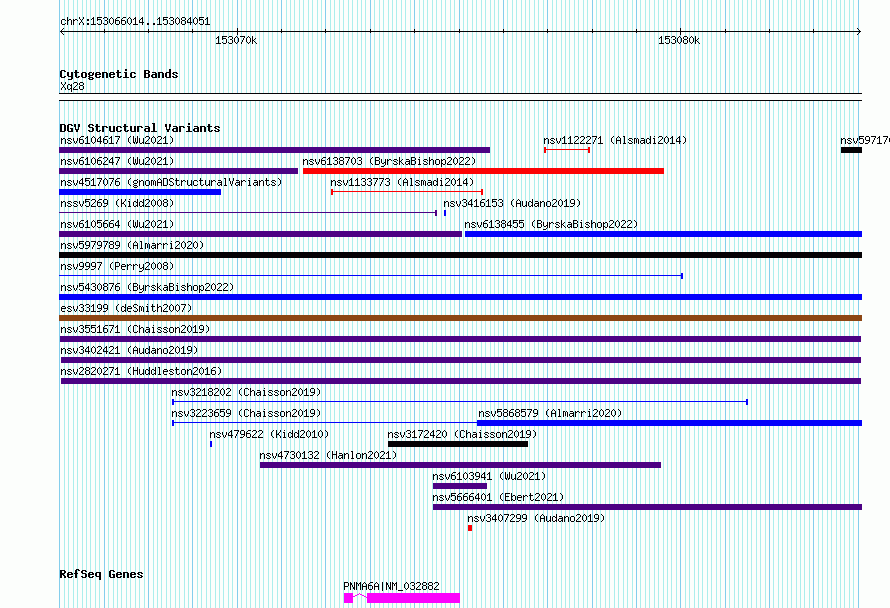Select the small red nsv3407299 marker
The width and height of the screenshot is (890, 608).
pyautogui.click(x=470, y=528)
